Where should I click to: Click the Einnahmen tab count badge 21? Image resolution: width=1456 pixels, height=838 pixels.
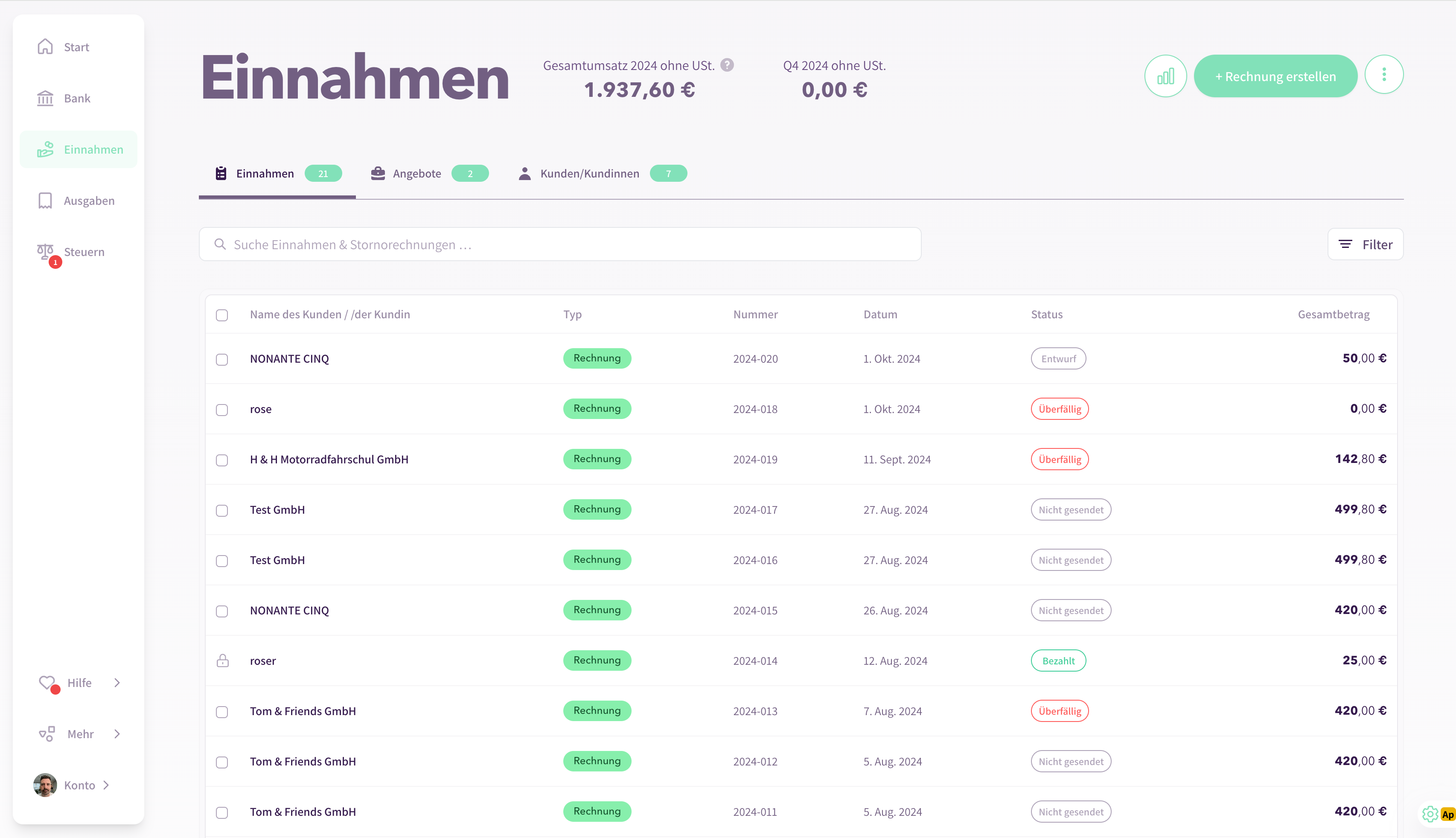tap(323, 173)
